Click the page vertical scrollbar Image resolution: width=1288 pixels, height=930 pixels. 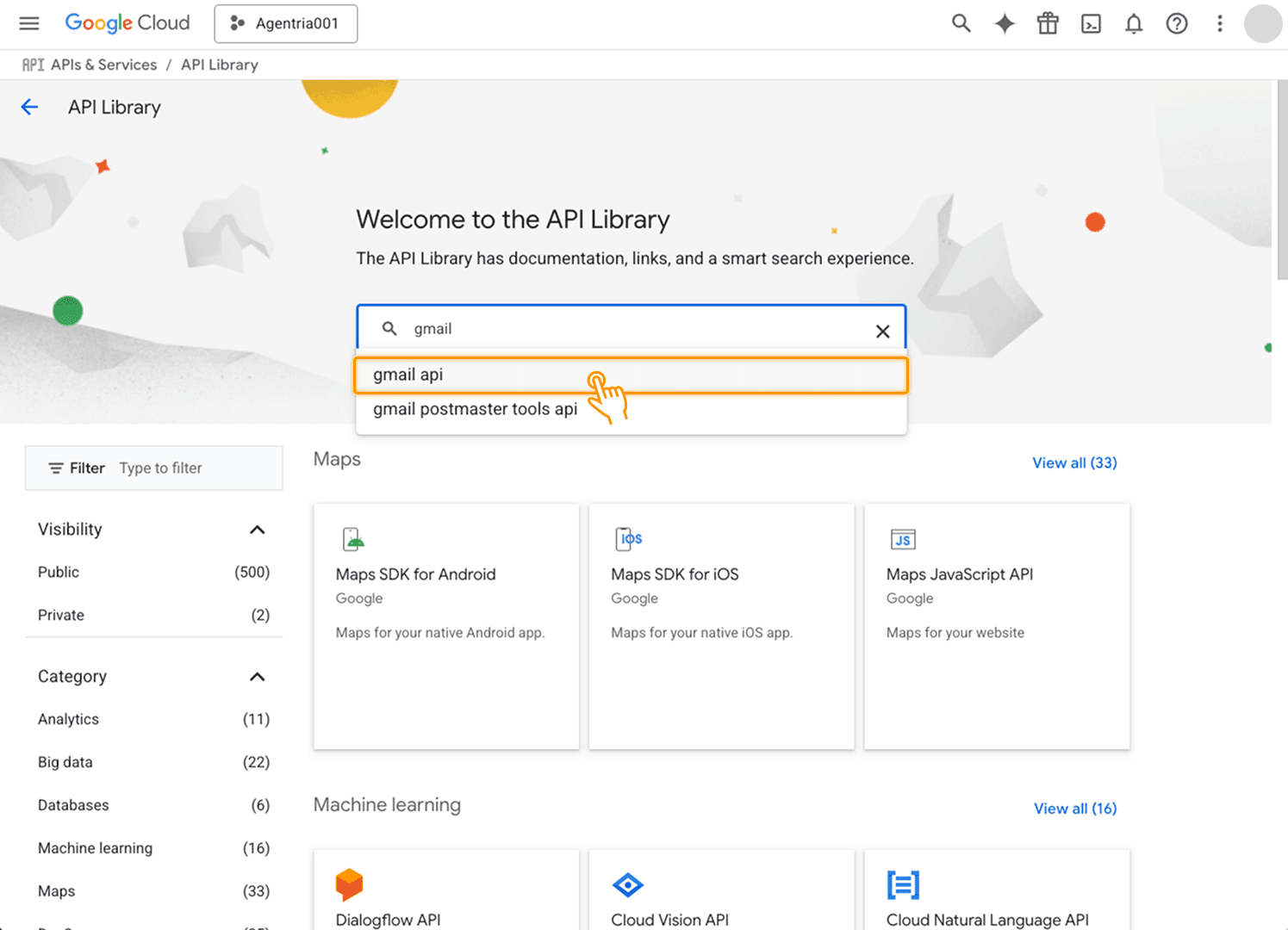(1282, 181)
